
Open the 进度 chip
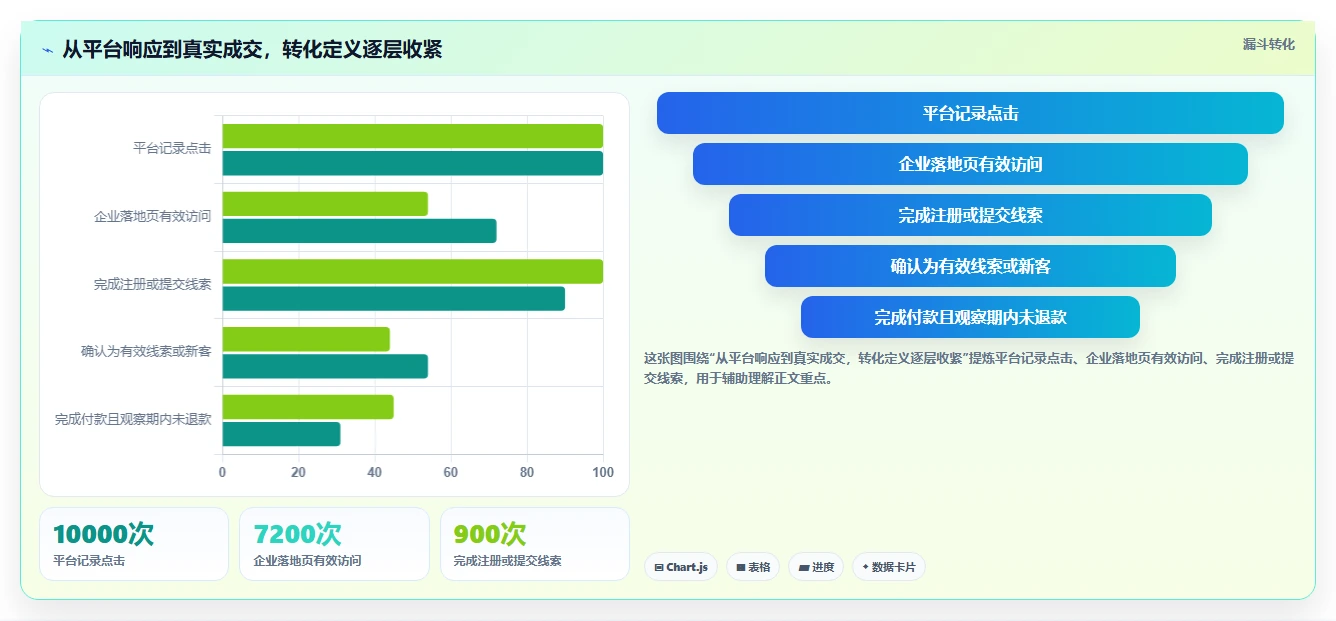(816, 567)
